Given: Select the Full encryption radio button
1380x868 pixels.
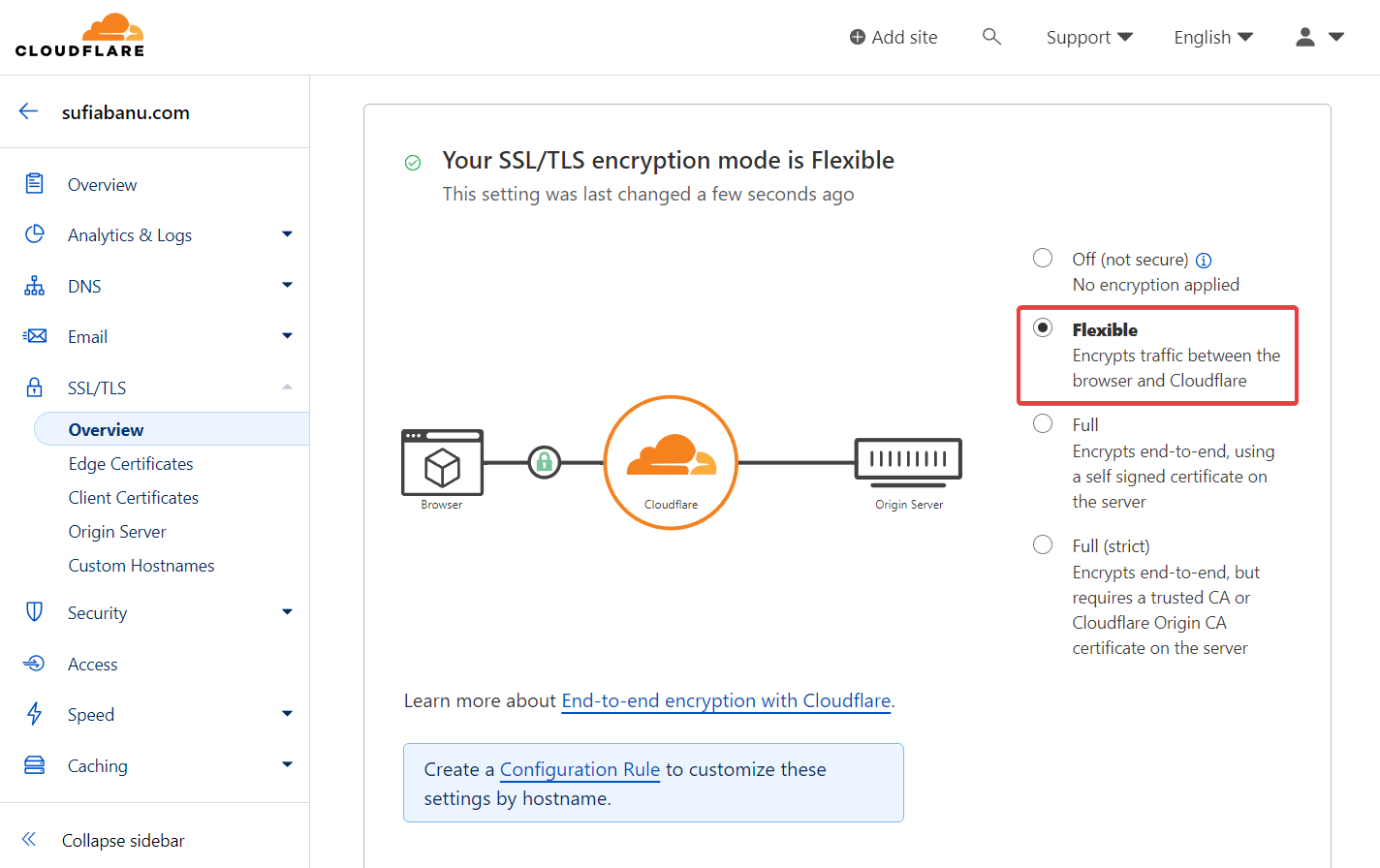Looking at the screenshot, I should click(1043, 423).
